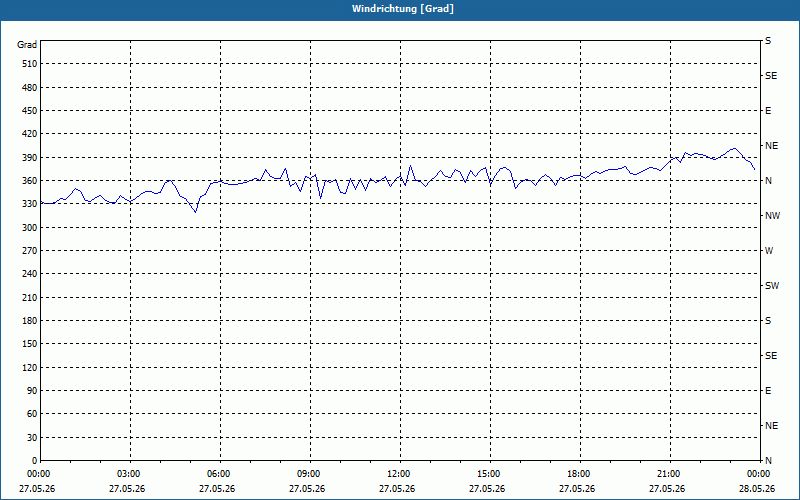Select the 480 value on the y-axis

click(x=30, y=88)
